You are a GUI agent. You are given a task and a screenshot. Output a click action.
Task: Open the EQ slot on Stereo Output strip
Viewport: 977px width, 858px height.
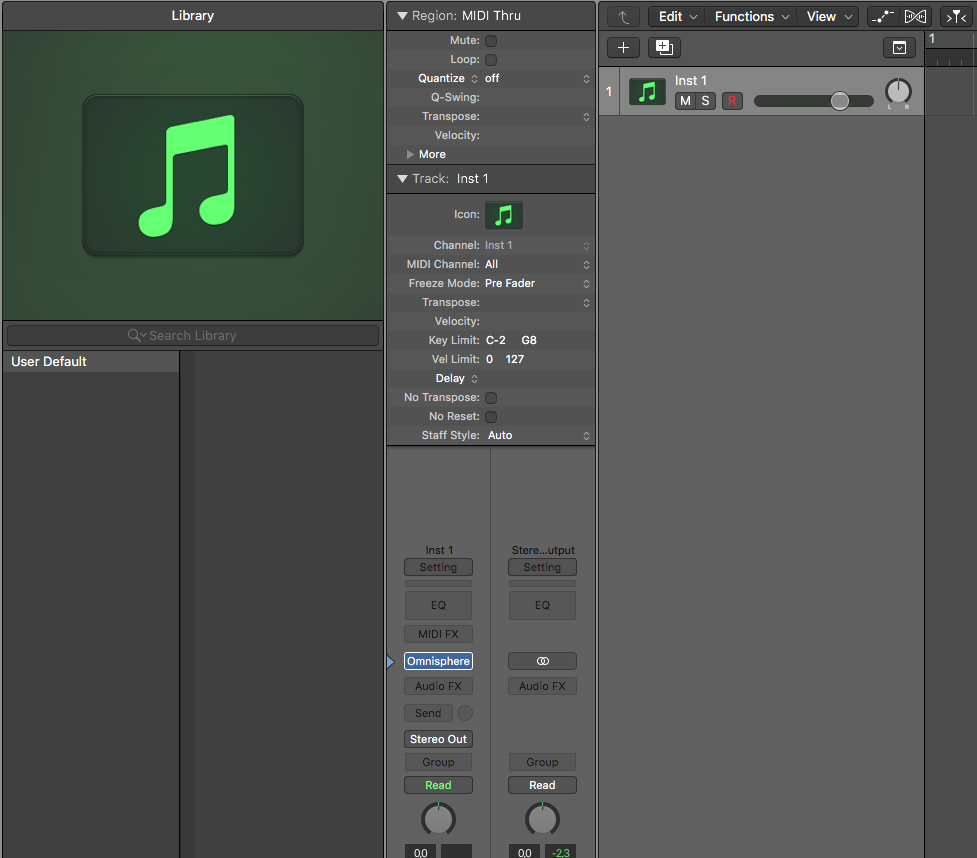[542, 605]
